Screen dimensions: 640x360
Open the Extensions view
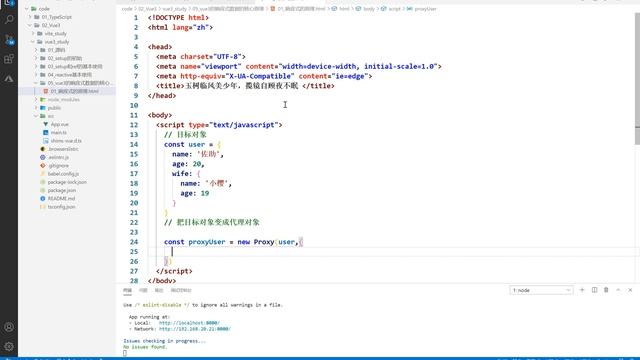pyautogui.click(x=9, y=59)
